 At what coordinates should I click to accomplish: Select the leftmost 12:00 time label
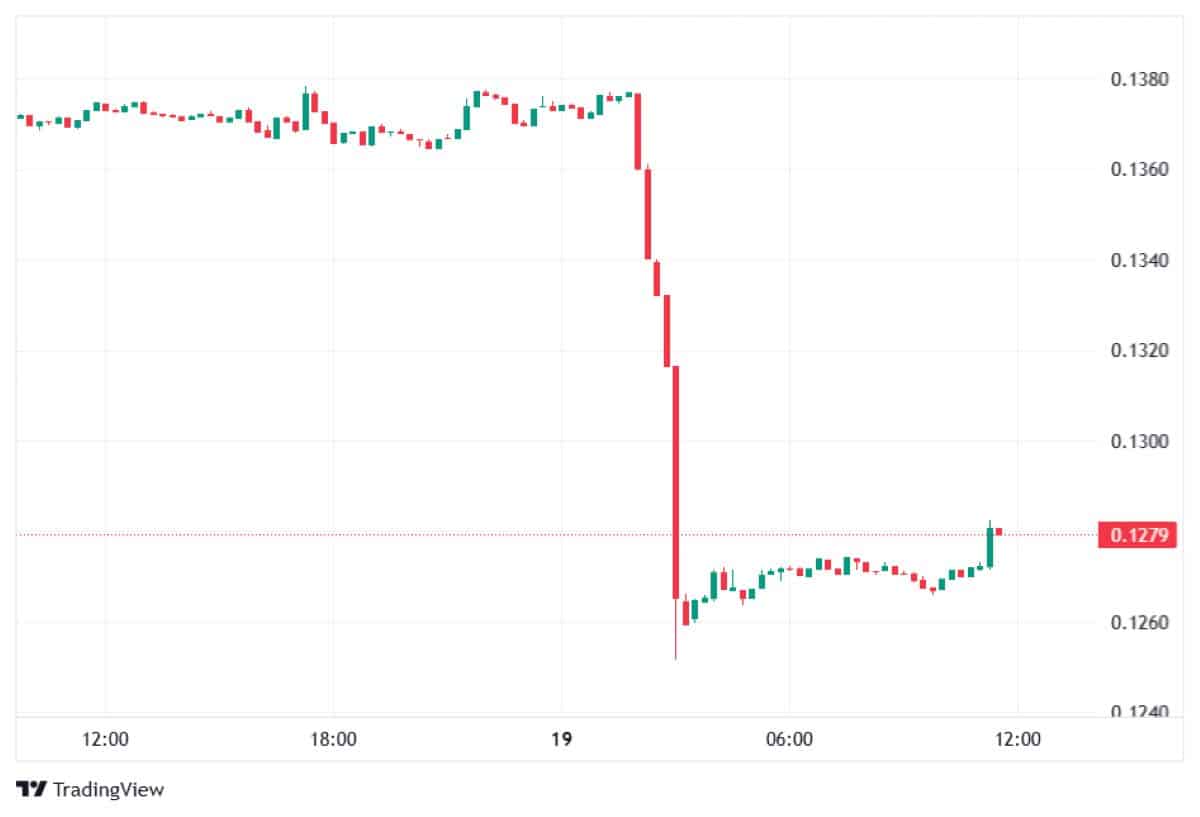[x=105, y=740]
